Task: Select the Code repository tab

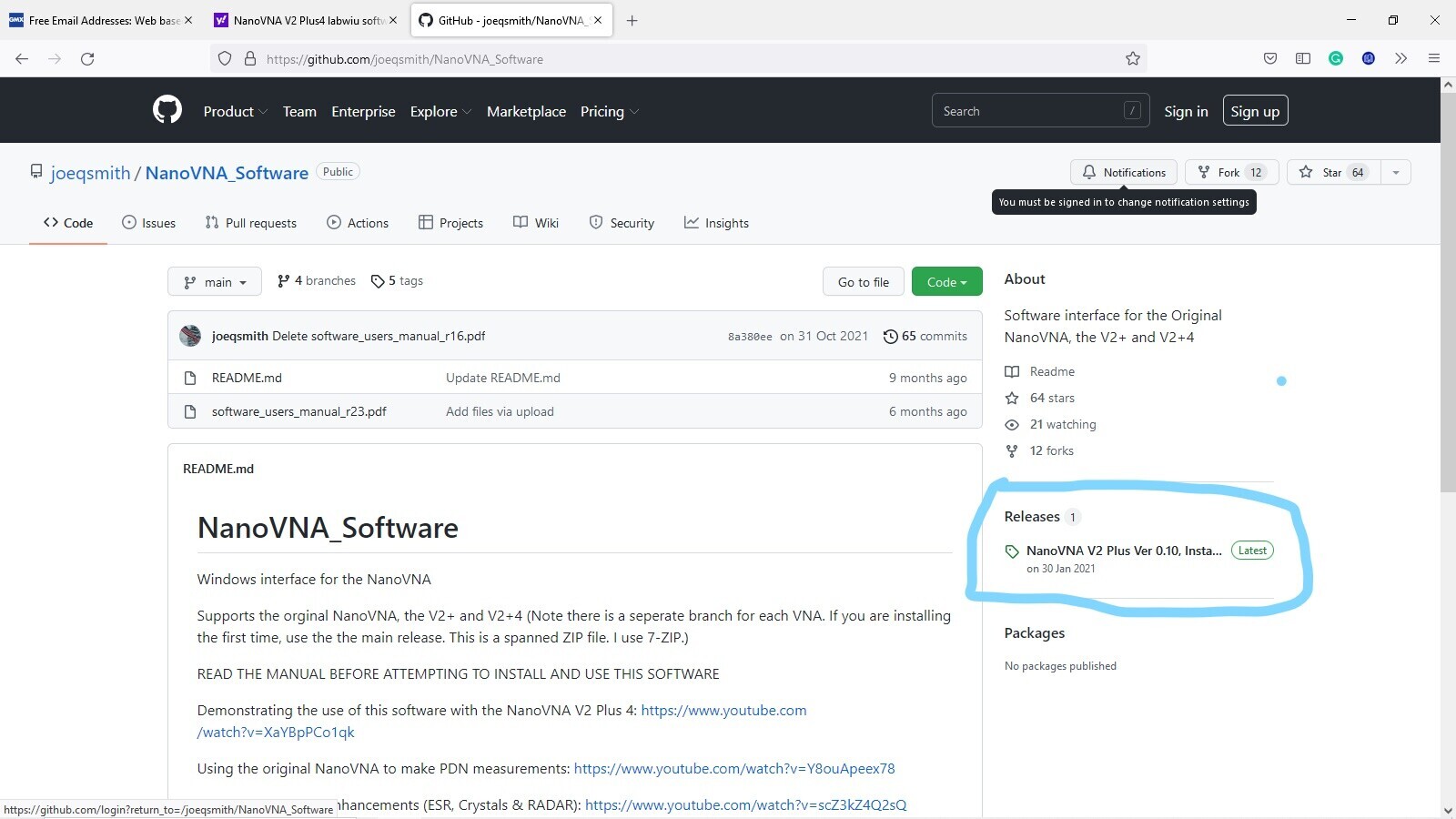Action: (x=68, y=223)
